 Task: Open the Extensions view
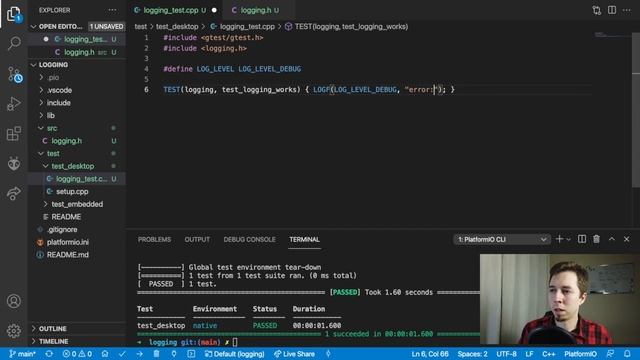13,133
